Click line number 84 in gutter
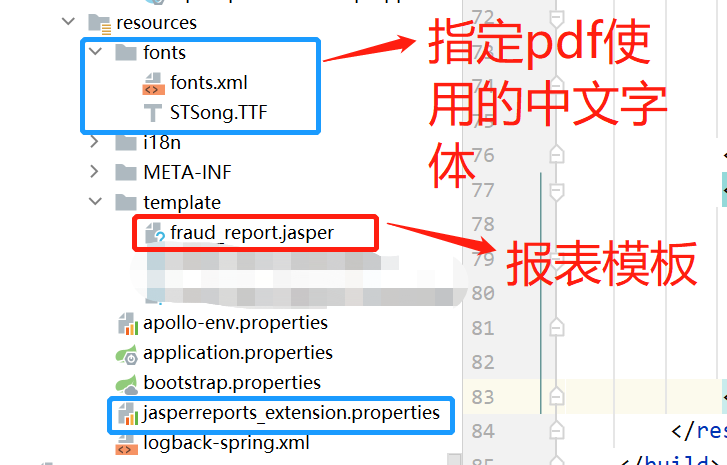Viewport: 727px width, 465px height. pyautogui.click(x=483, y=431)
